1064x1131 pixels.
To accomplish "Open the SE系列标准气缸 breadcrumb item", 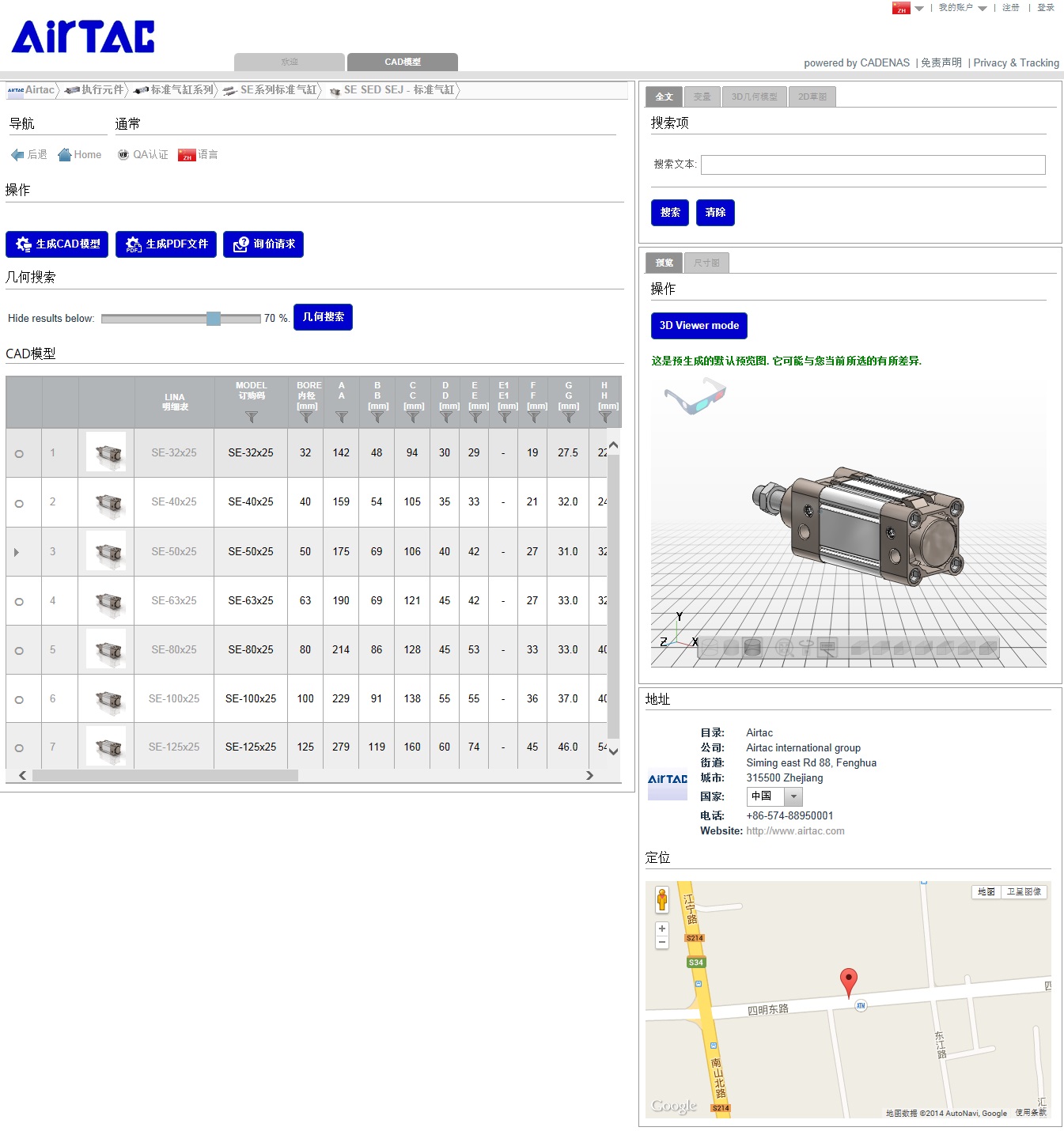I will pyautogui.click(x=270, y=90).
